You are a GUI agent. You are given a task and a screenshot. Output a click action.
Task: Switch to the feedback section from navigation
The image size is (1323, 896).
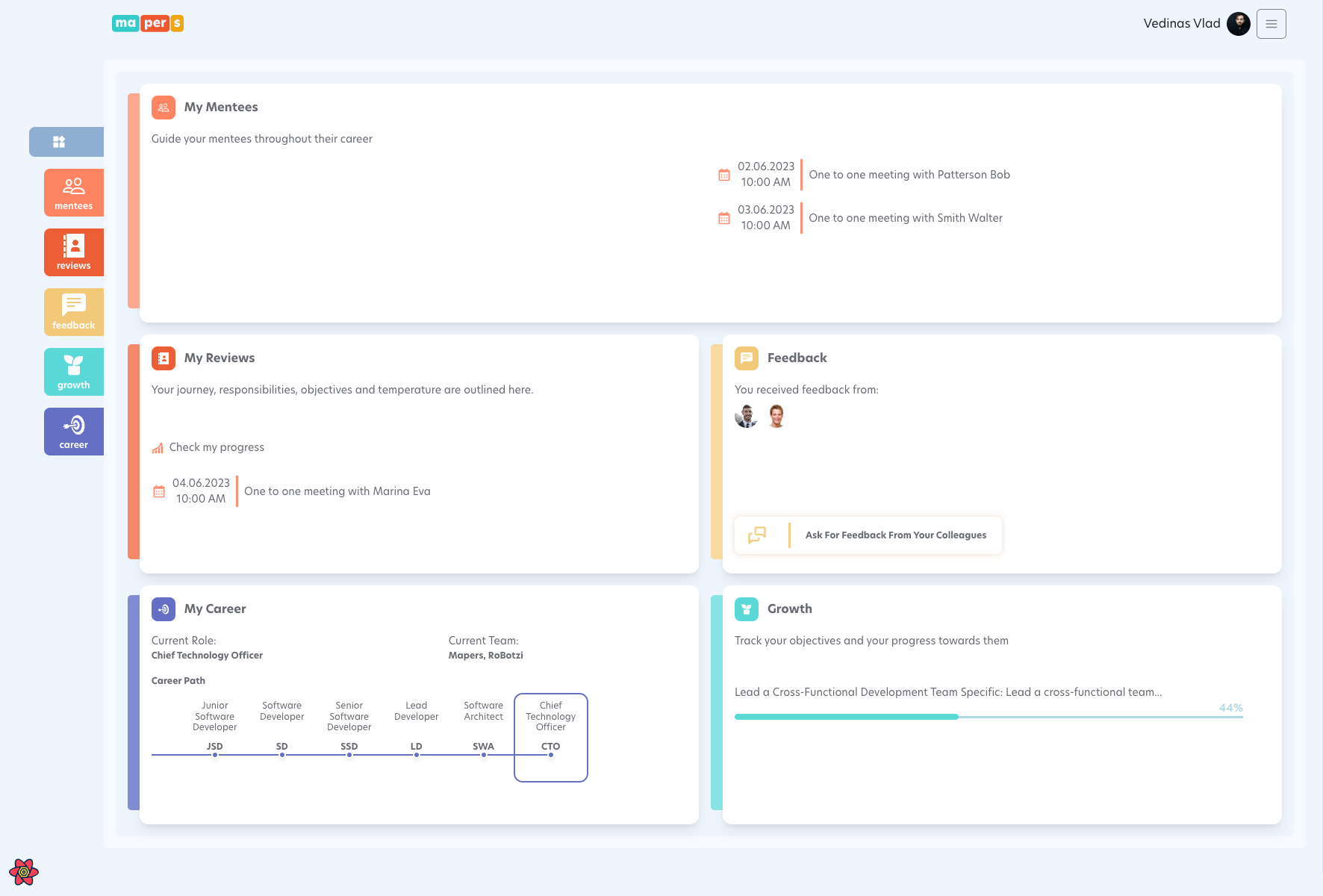pos(73,311)
